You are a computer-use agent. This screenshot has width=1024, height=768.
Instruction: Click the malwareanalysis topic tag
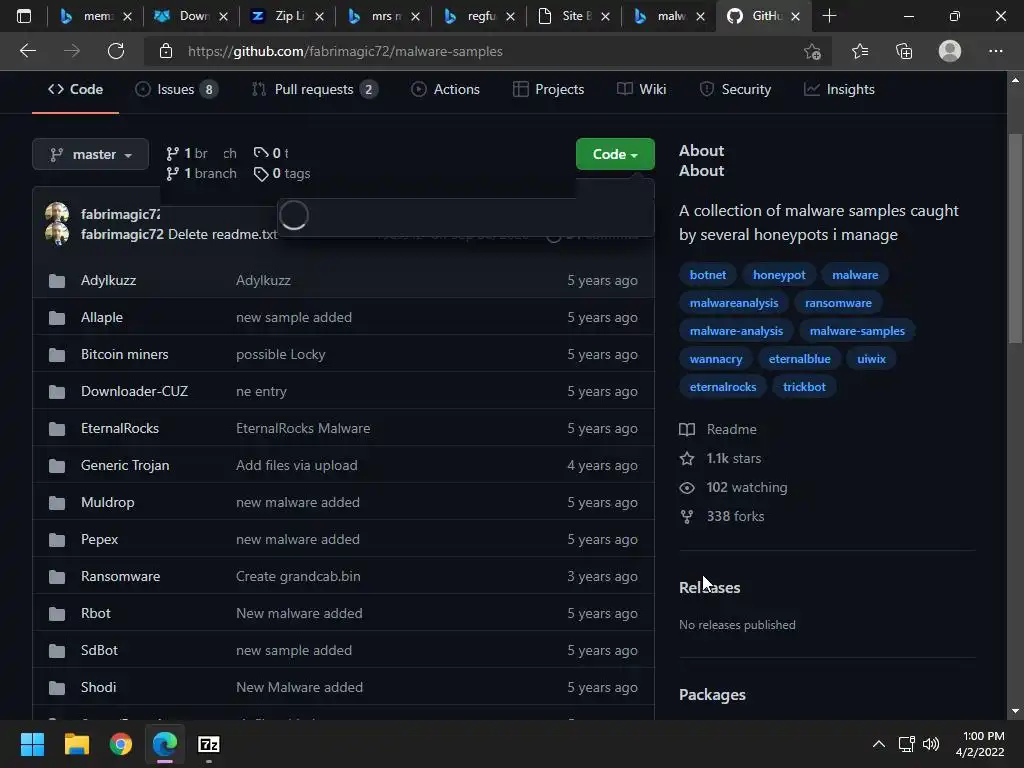pos(734,303)
